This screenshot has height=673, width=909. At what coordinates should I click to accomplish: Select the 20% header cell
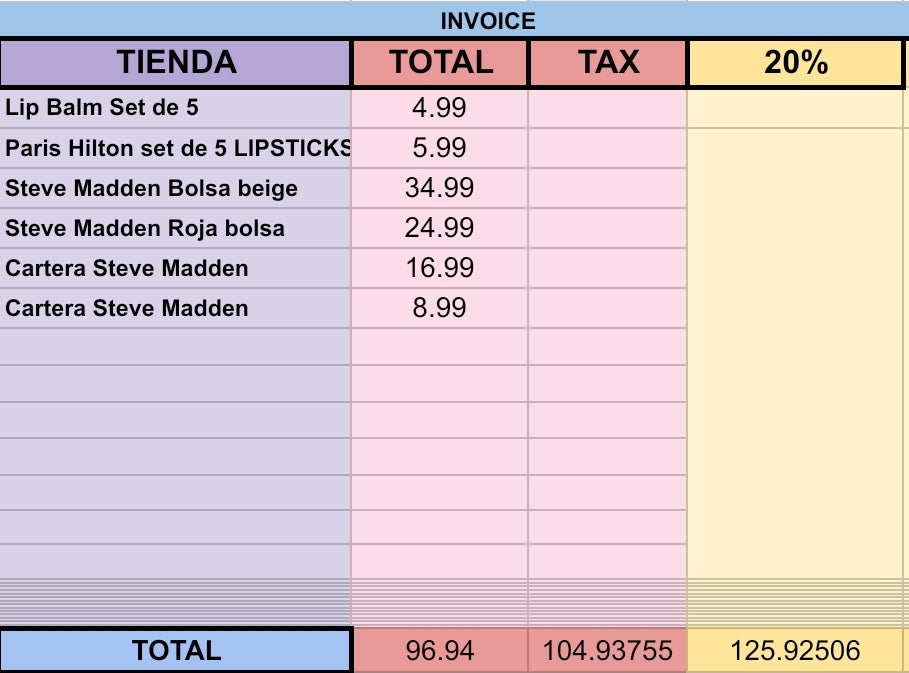[x=796, y=63]
